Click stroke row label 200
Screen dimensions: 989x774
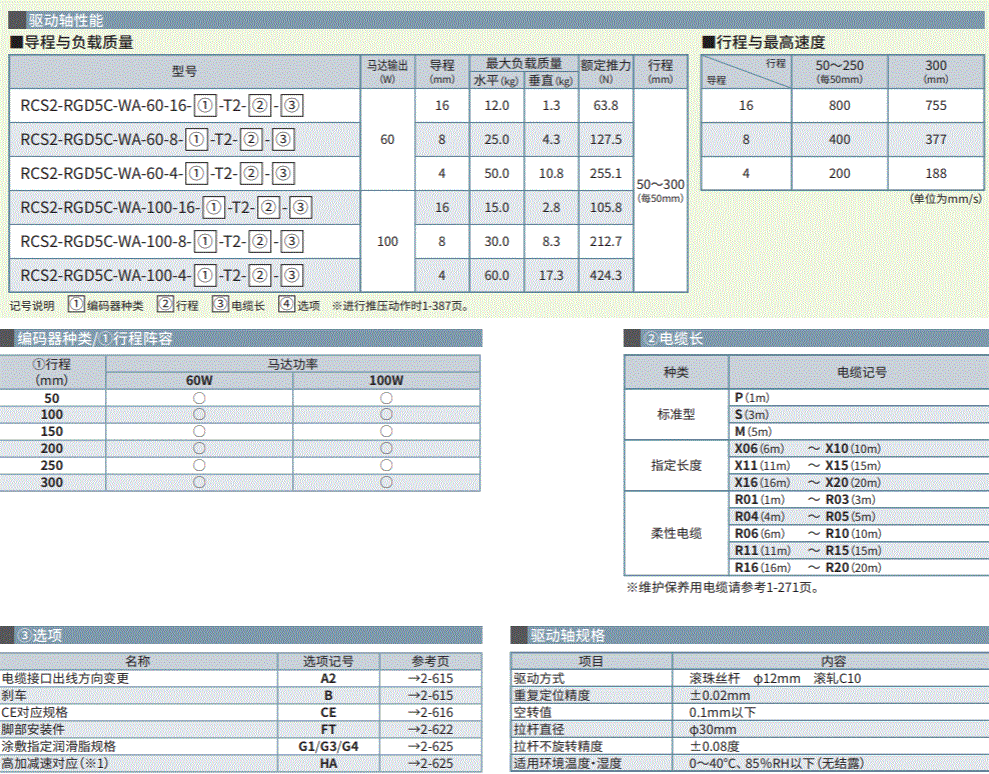pos(52,449)
